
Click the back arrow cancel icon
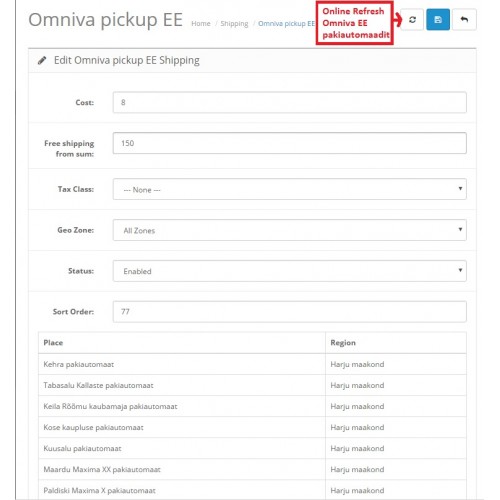coord(464,20)
